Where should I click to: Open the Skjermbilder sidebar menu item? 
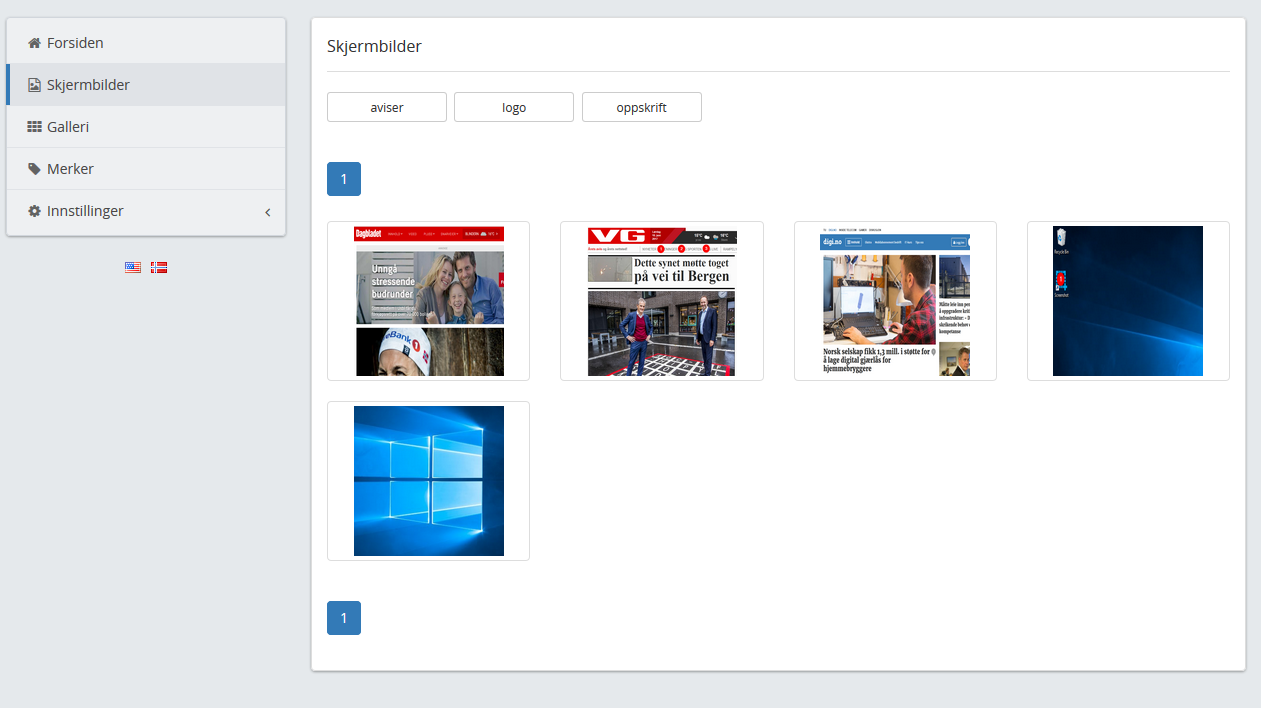point(88,85)
